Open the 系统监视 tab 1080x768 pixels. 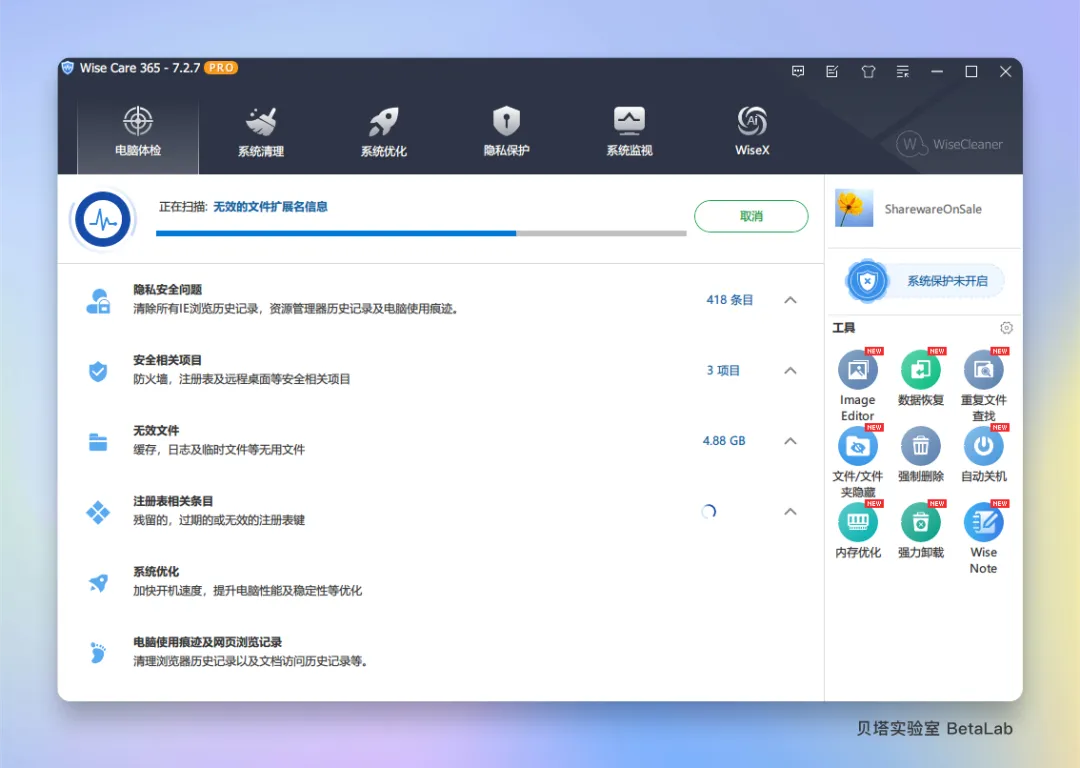(629, 133)
